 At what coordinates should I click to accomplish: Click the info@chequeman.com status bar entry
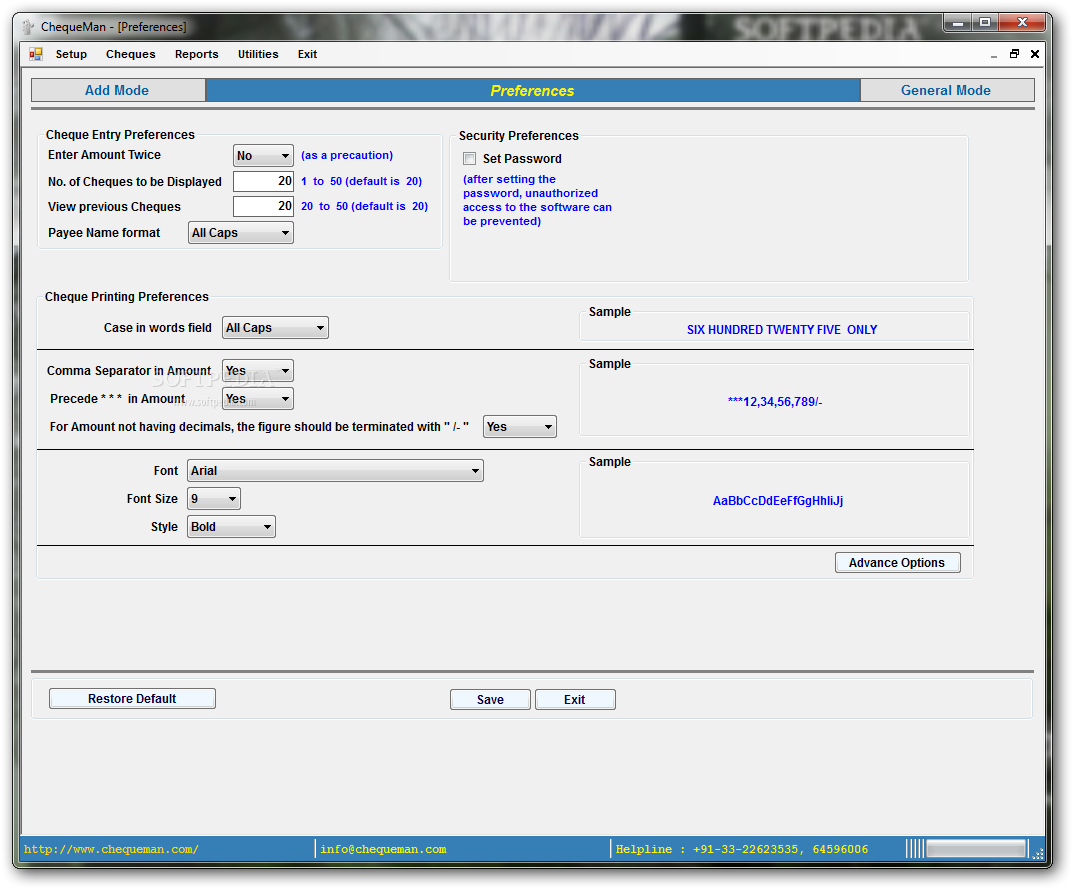(x=383, y=849)
